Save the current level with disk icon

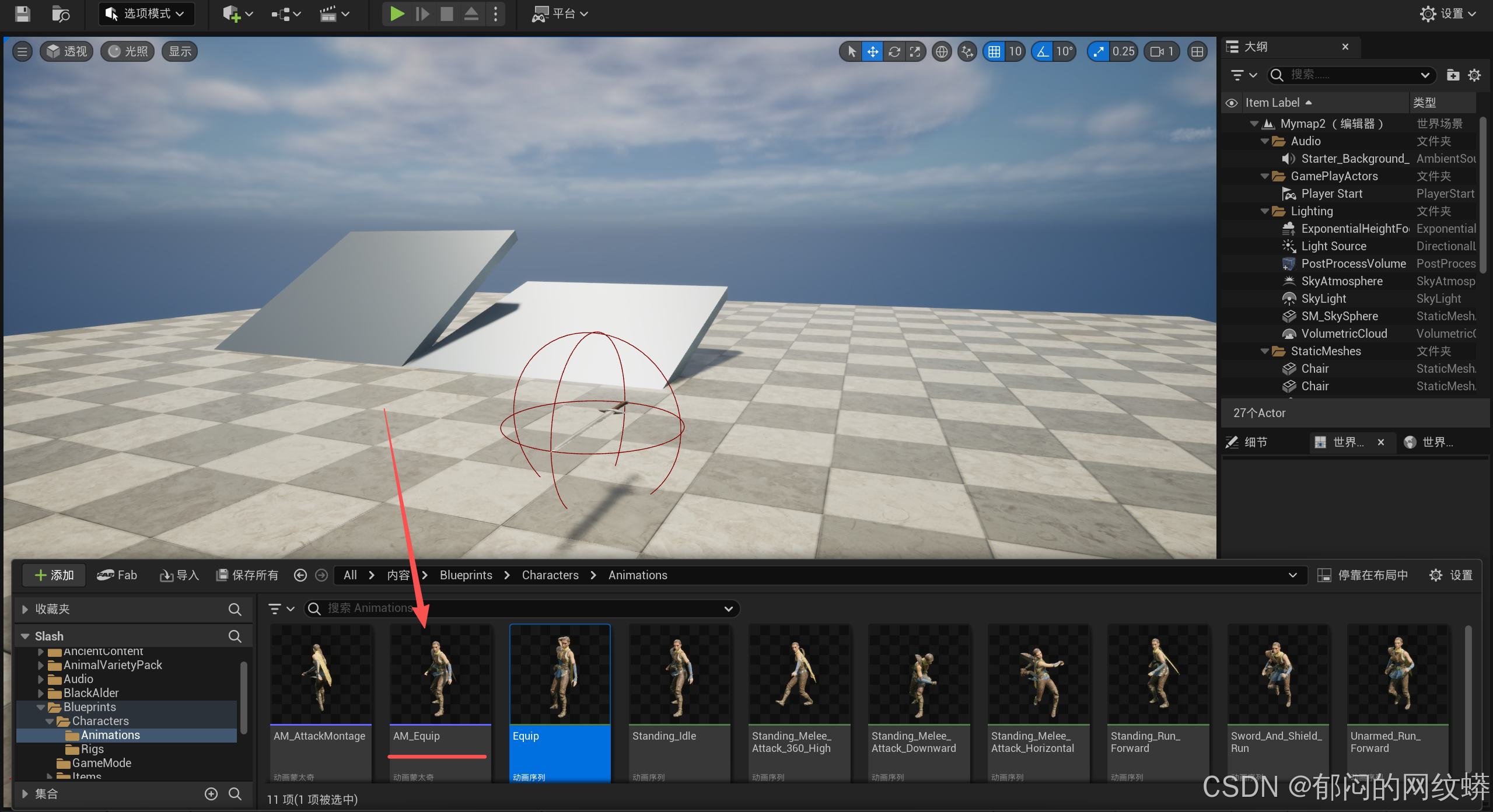click(x=22, y=13)
